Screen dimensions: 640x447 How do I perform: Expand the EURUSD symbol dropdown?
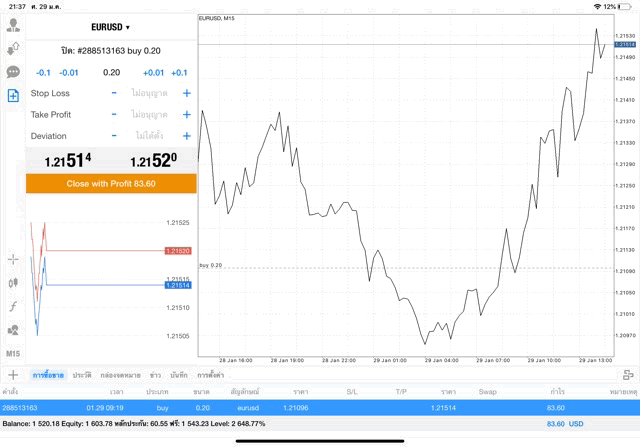(x=110, y=27)
